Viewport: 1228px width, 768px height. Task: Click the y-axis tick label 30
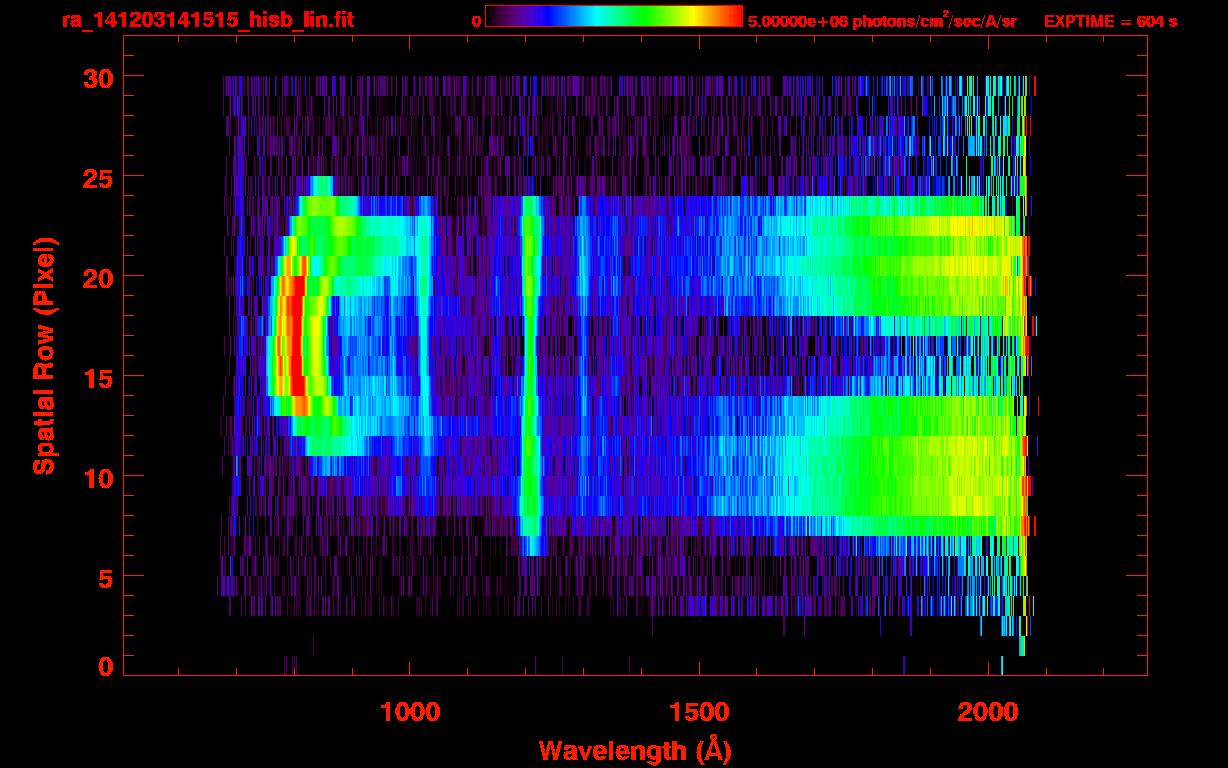pos(96,77)
